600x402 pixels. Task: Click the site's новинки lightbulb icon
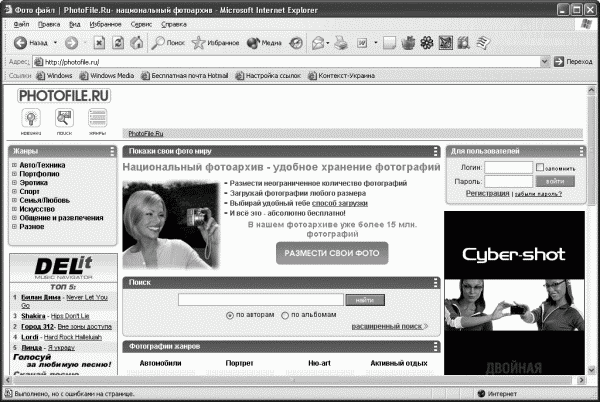[x=31, y=118]
